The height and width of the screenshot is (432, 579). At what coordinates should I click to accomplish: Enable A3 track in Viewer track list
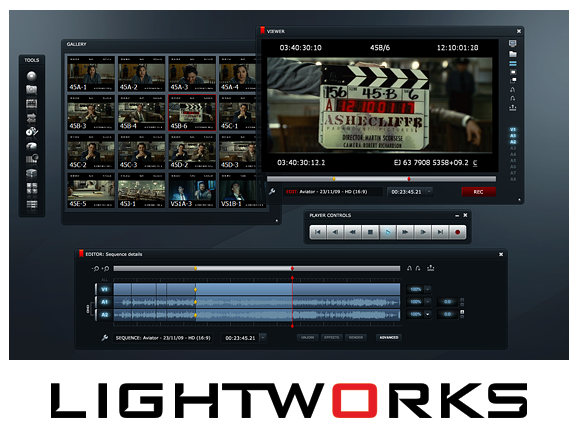click(513, 148)
